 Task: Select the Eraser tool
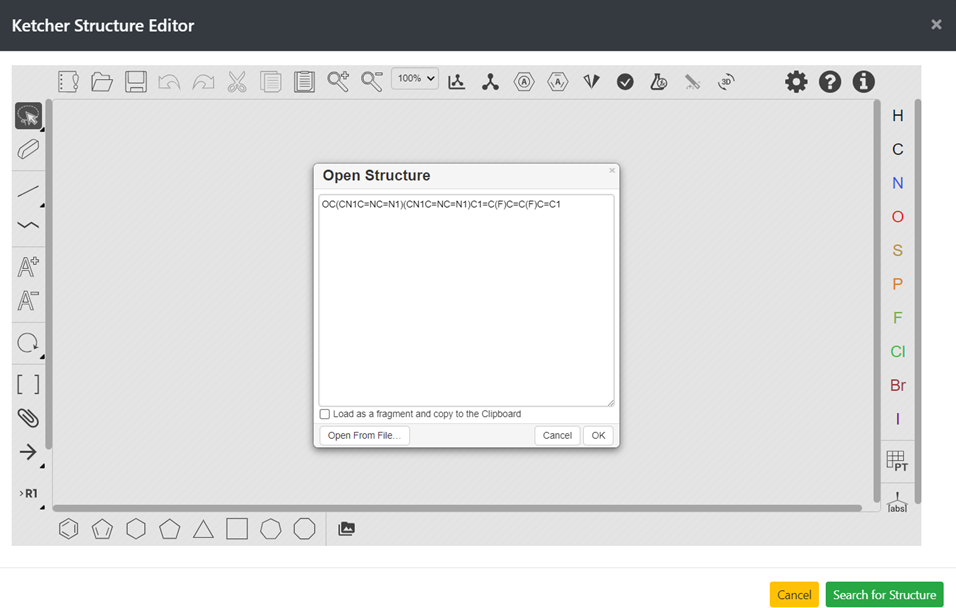click(x=28, y=150)
